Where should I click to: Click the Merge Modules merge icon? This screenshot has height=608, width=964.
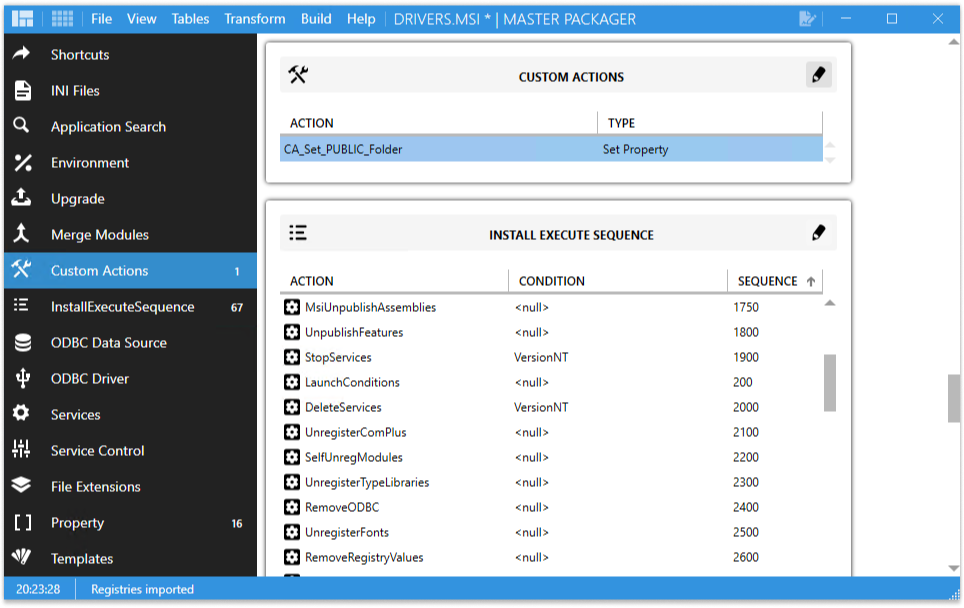(x=22, y=234)
